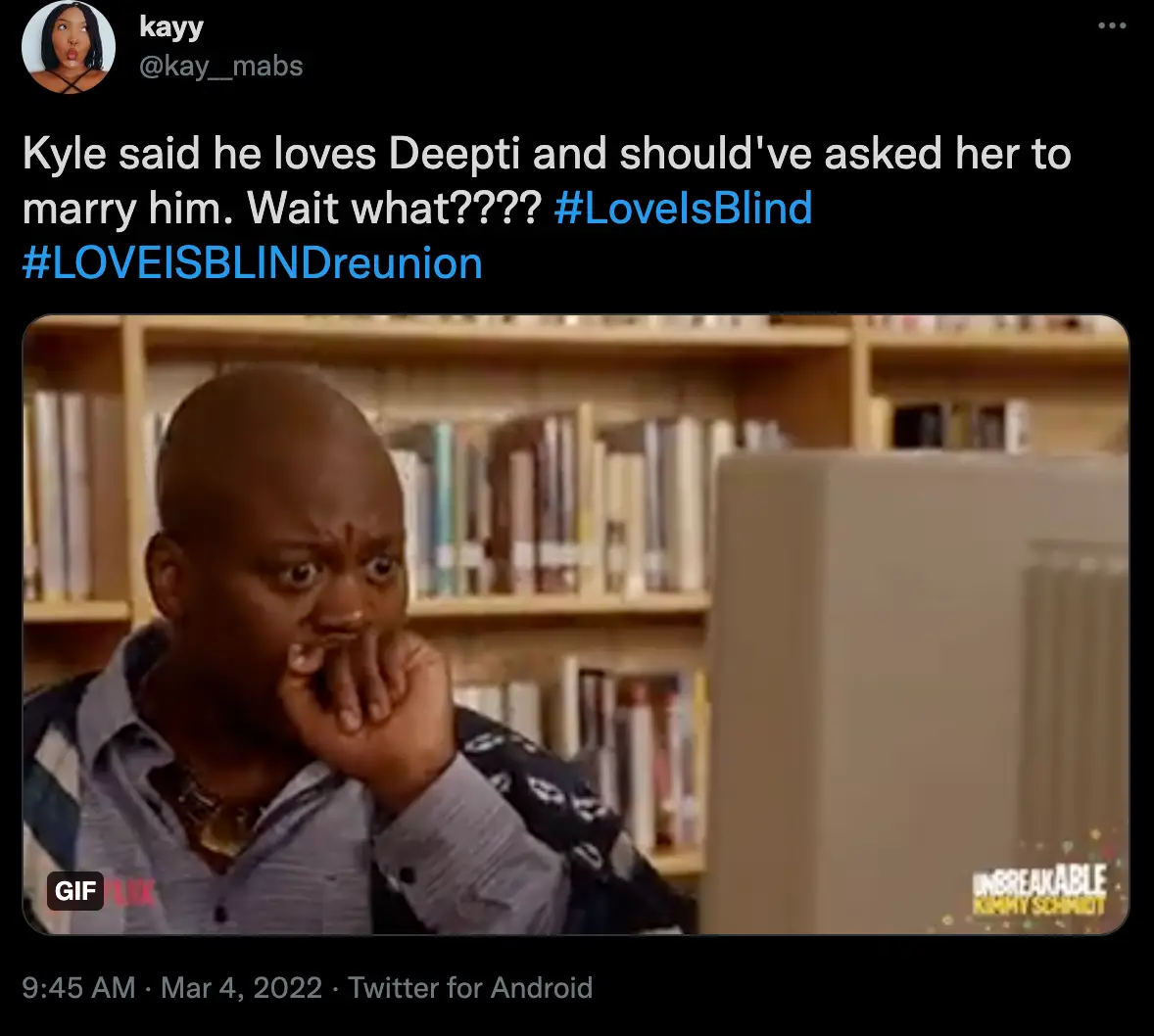The height and width of the screenshot is (1036, 1154).
Task: Open kayy's profile picture avatar
Action: tap(69, 47)
